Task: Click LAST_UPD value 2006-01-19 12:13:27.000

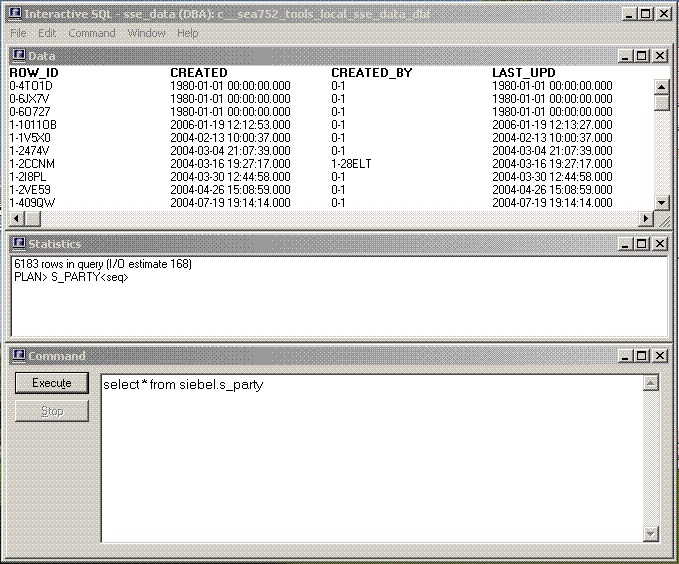Action: [552, 125]
